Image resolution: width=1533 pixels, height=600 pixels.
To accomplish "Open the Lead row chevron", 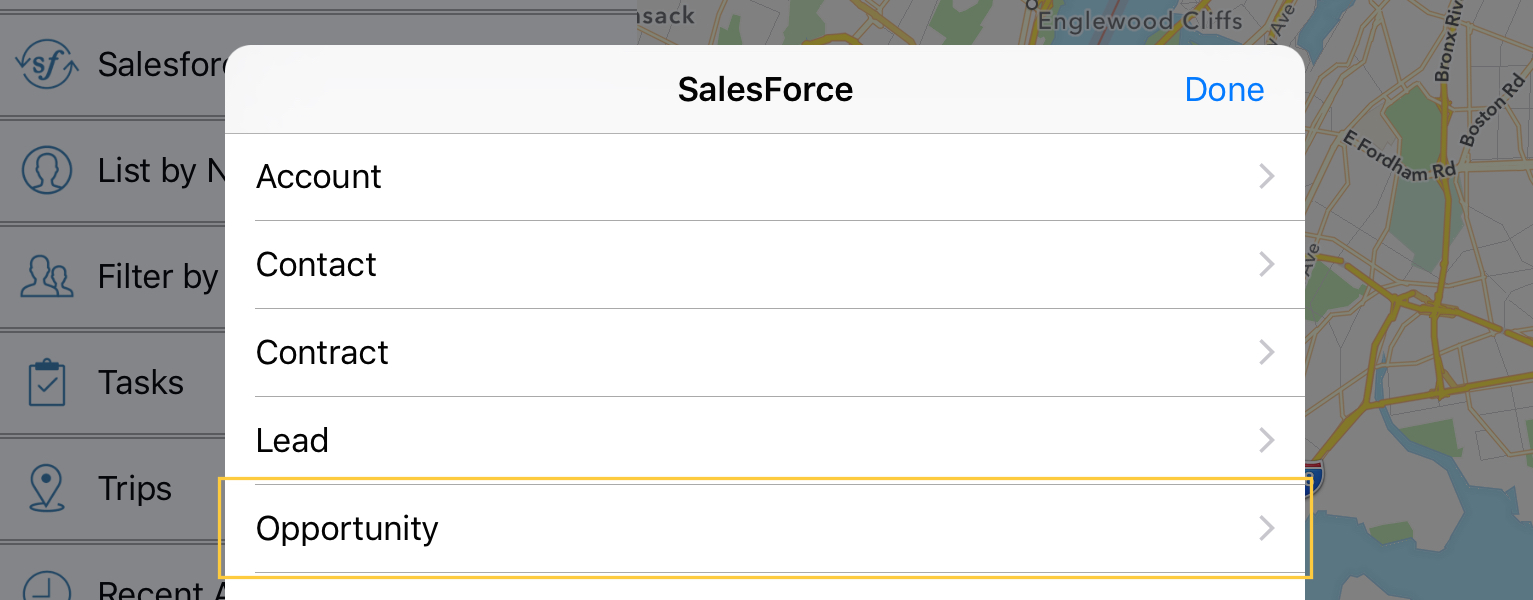I will point(1267,441).
